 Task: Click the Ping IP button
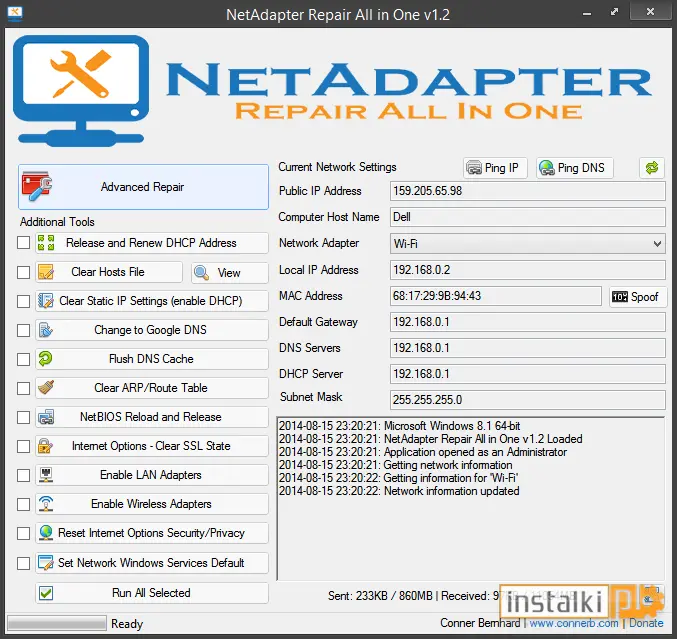495,168
